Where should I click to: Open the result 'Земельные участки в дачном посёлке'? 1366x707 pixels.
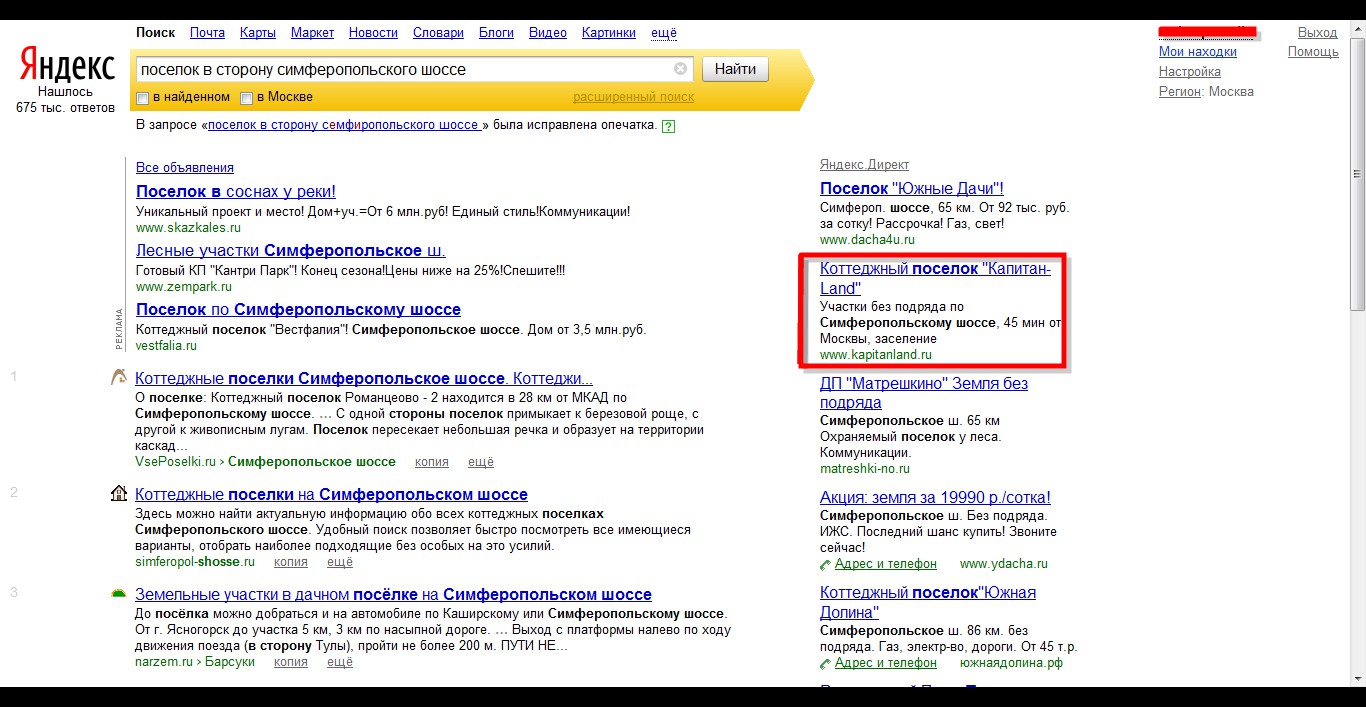[393, 594]
